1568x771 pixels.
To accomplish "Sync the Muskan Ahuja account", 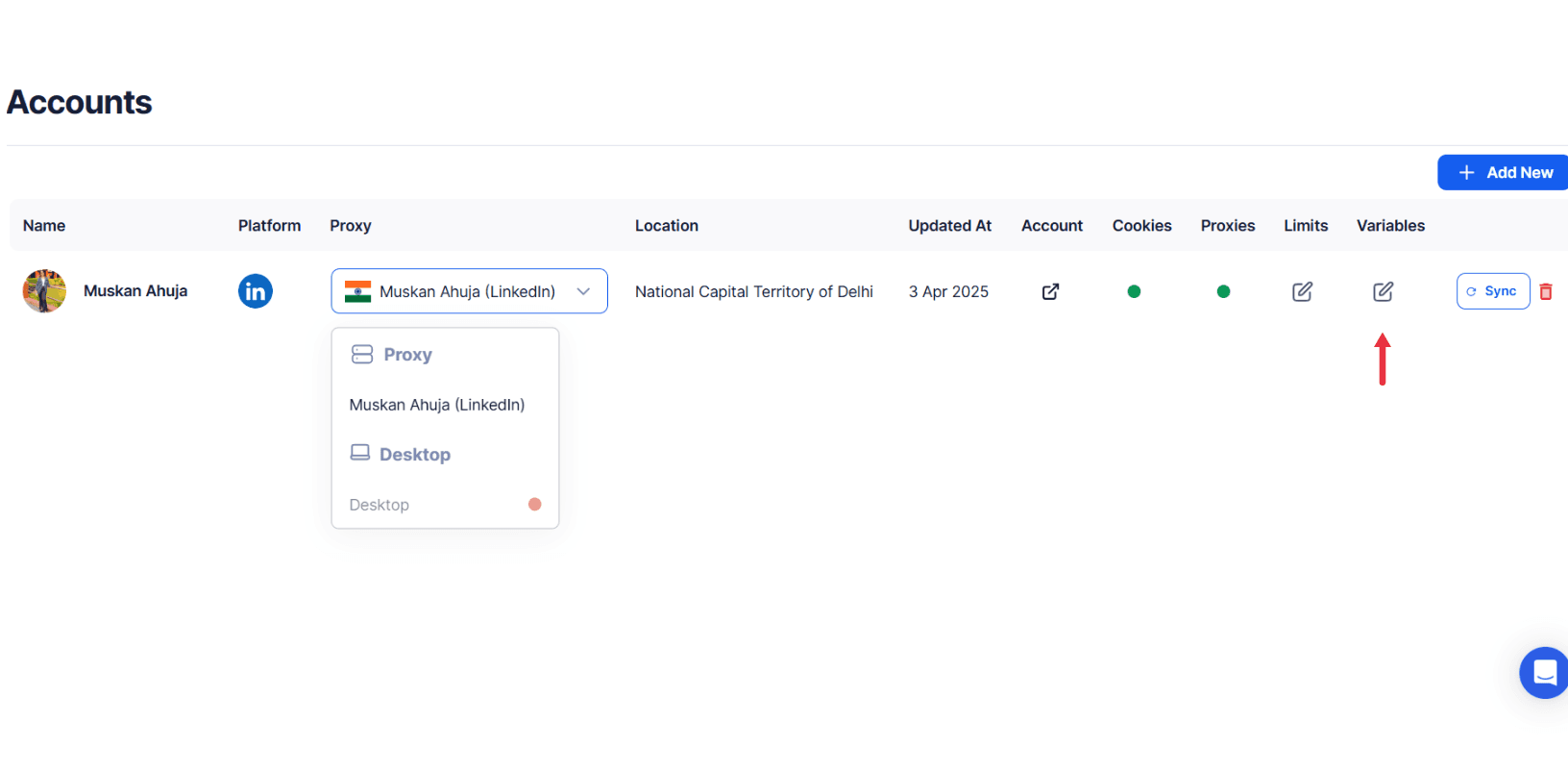I will pyautogui.click(x=1492, y=291).
